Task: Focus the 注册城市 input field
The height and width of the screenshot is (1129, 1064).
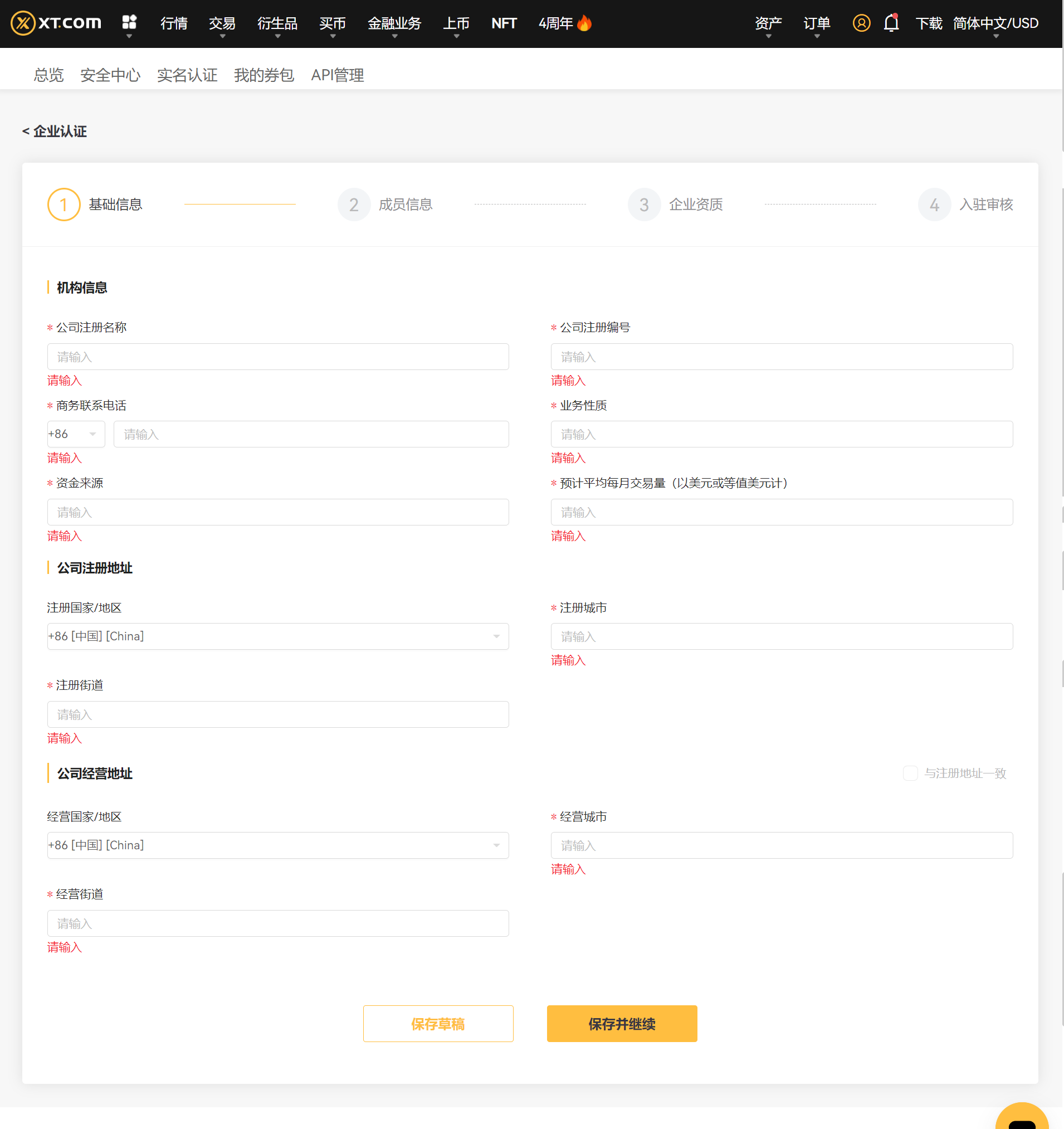Action: coord(781,636)
